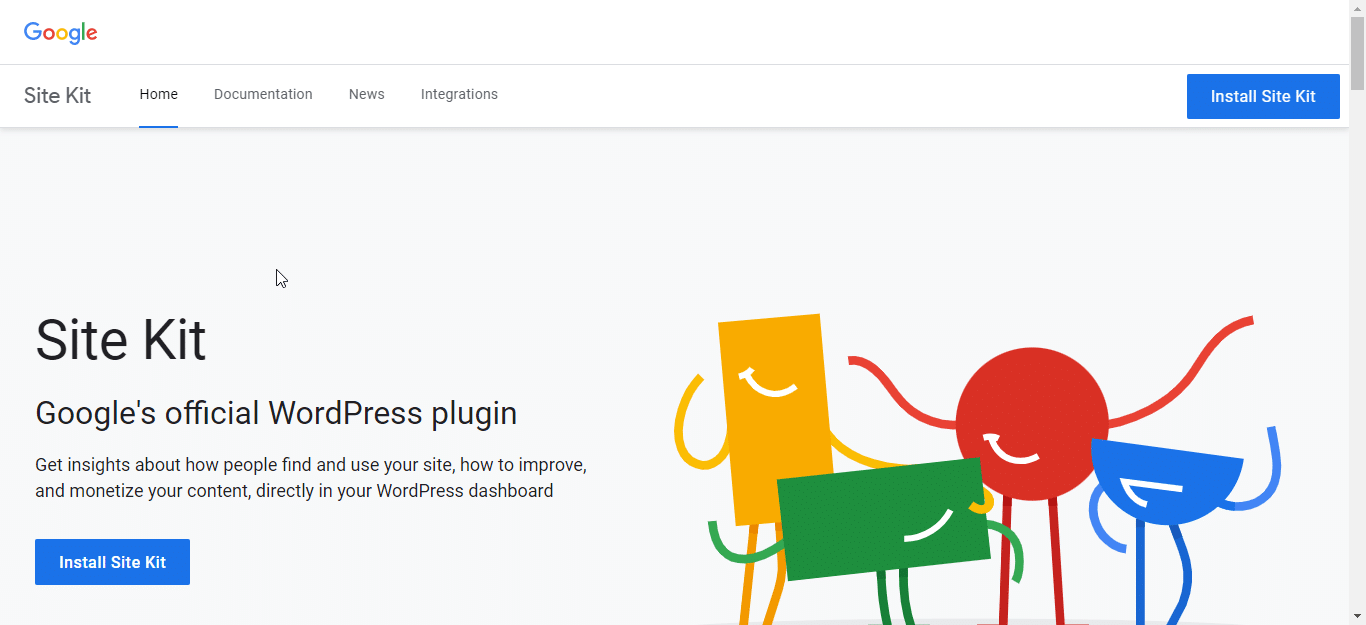Click the WordPress plugin subtitle text
The height and width of the screenshot is (625, 1366).
[276, 412]
